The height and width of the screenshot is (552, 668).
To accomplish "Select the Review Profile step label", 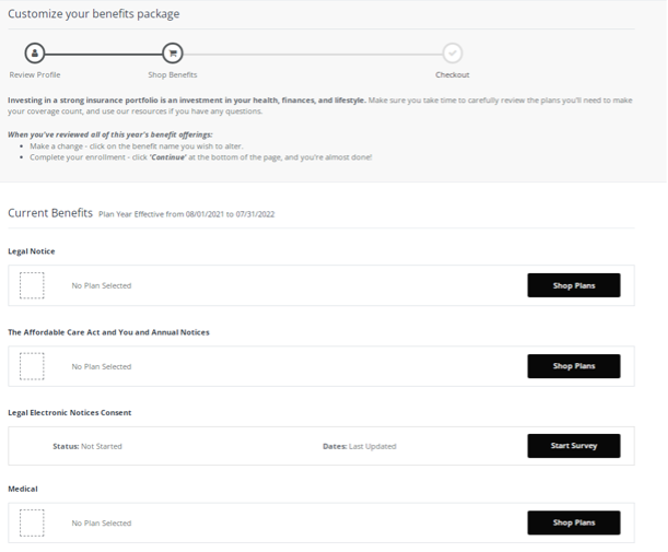I will click(34, 75).
